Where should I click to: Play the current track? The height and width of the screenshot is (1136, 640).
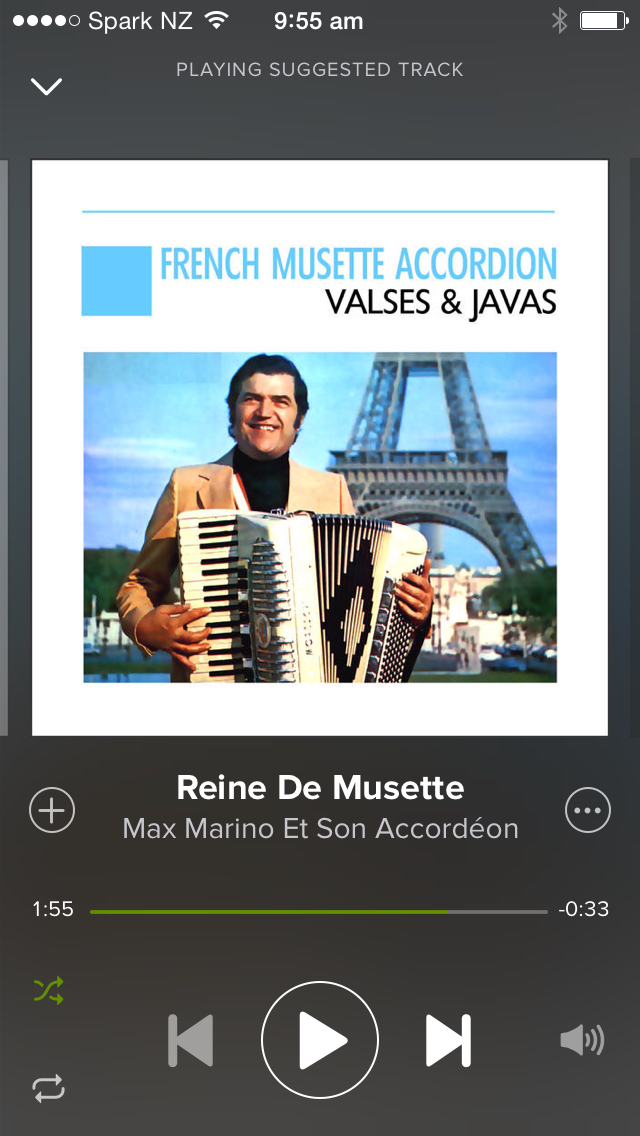pos(320,1040)
